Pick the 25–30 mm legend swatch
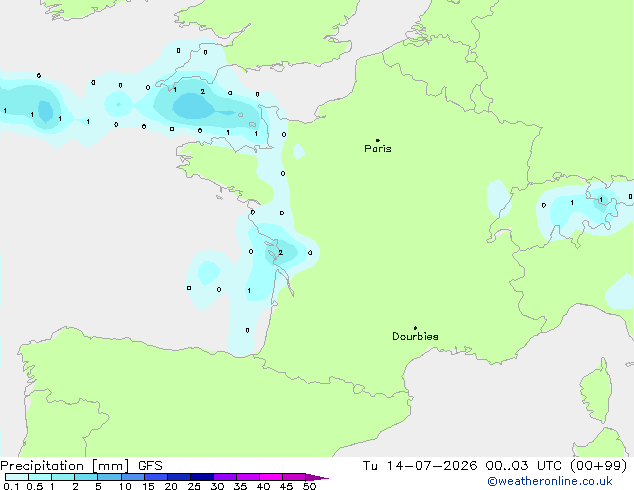This screenshot has height=490, width=634. (x=202, y=477)
